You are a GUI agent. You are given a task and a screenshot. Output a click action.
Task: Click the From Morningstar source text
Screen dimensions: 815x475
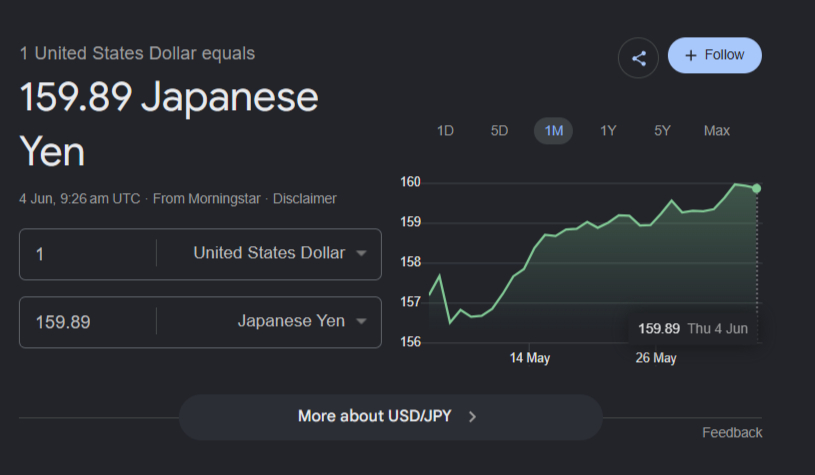coord(207,199)
